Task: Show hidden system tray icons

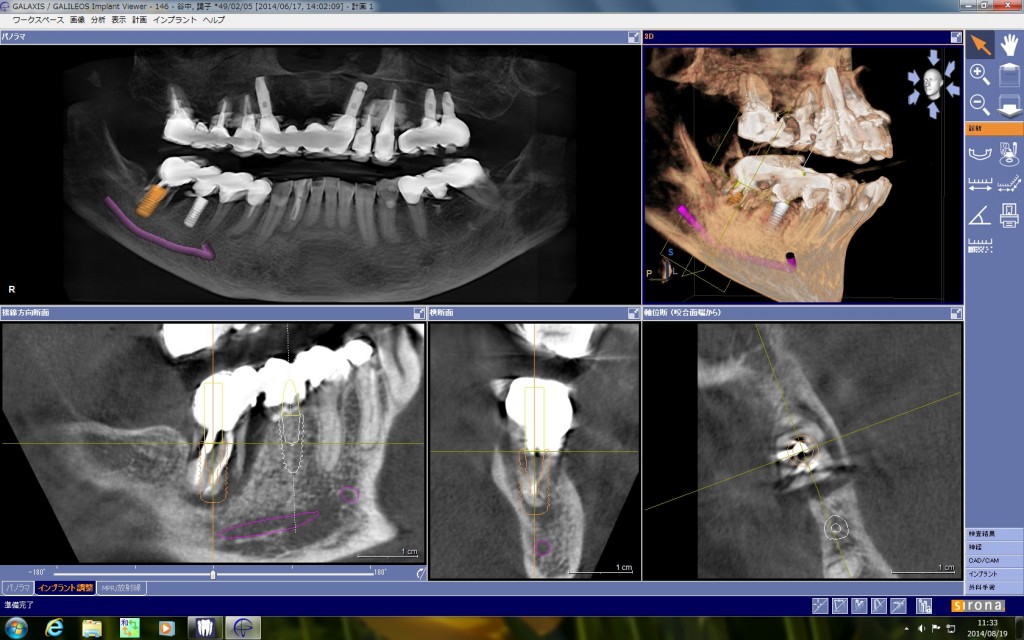Action: [906, 629]
